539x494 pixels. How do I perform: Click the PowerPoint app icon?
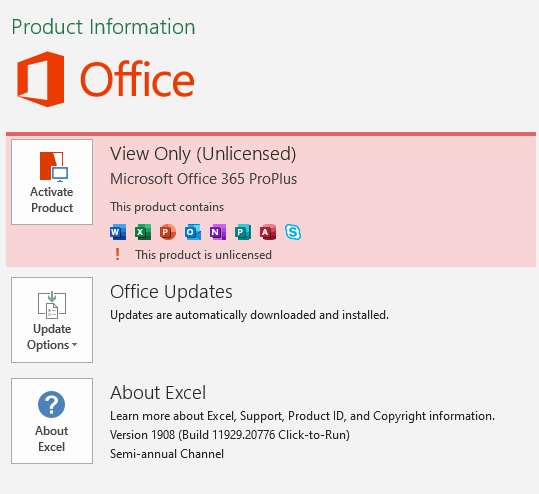click(x=168, y=232)
